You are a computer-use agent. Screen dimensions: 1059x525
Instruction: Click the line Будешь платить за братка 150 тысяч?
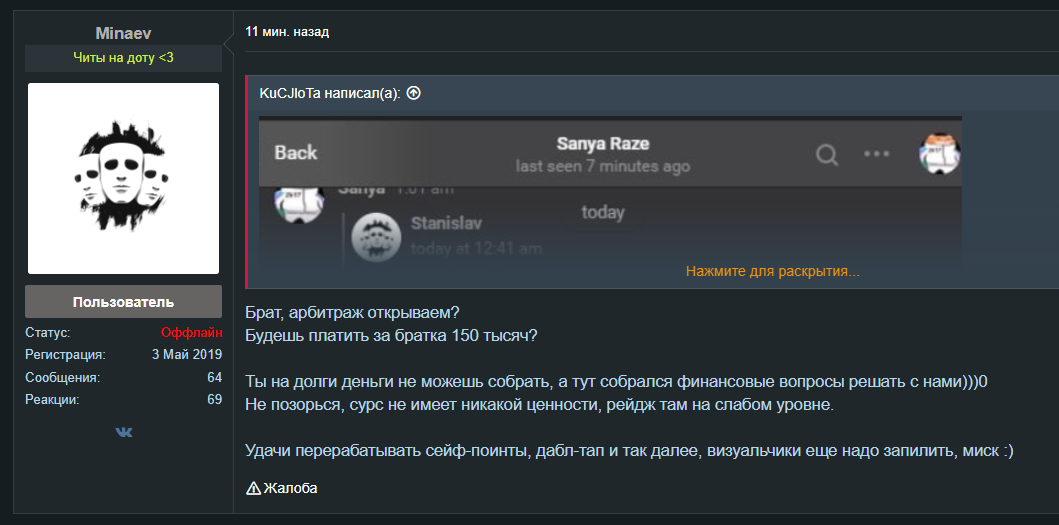392,335
